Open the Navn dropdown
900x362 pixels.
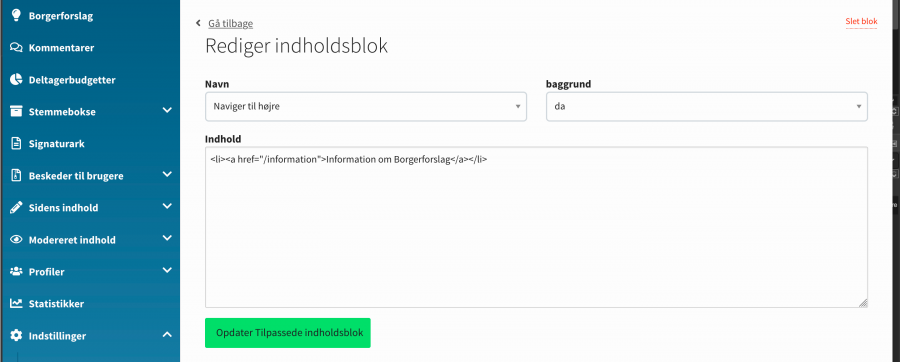click(366, 107)
